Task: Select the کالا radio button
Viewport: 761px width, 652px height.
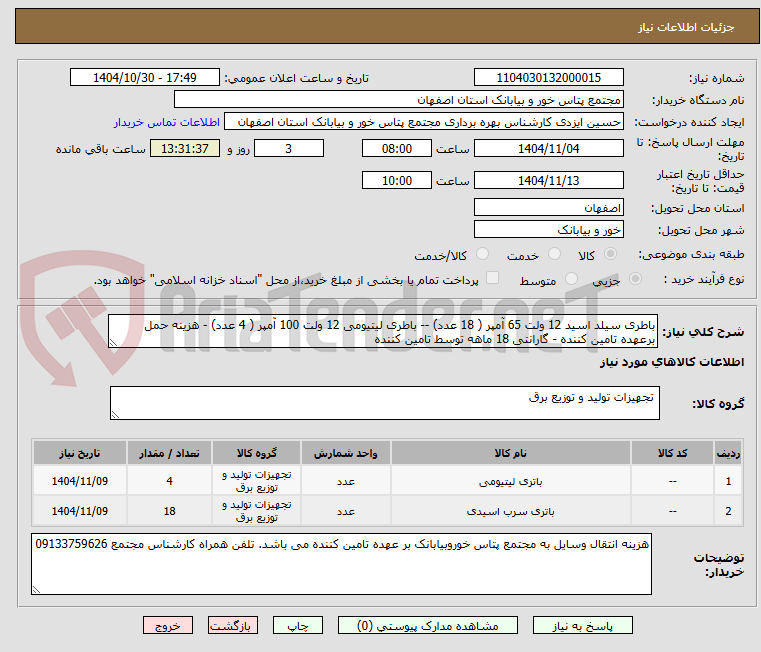Action: [610, 254]
